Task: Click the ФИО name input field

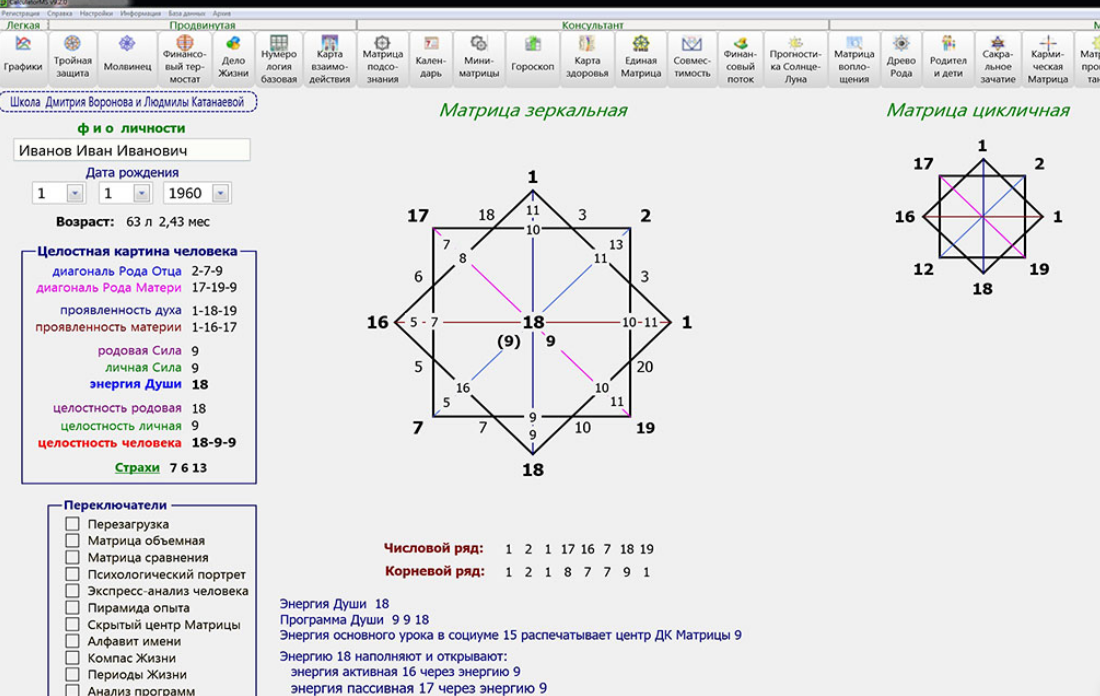Action: (131, 151)
